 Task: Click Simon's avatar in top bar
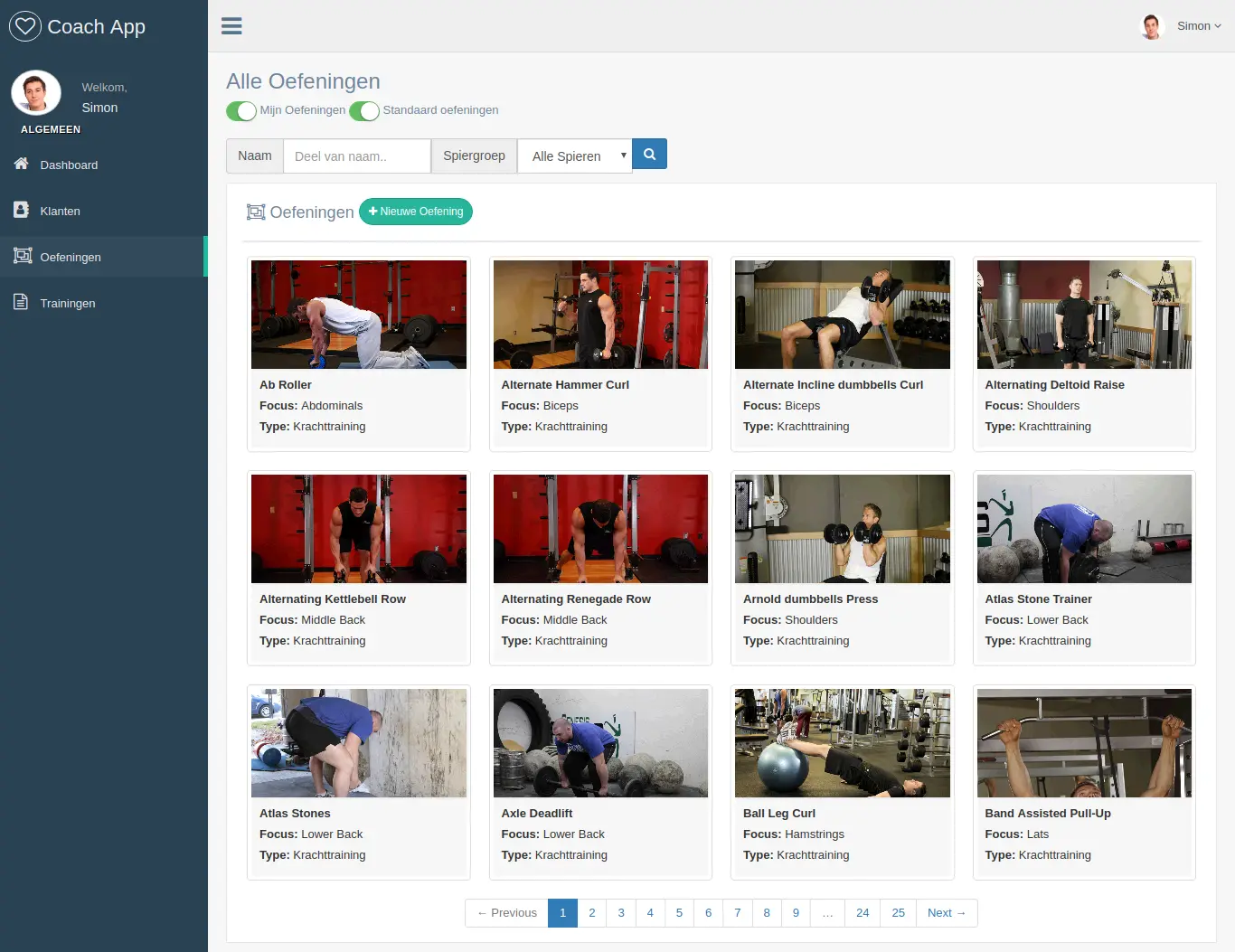[x=1151, y=26]
